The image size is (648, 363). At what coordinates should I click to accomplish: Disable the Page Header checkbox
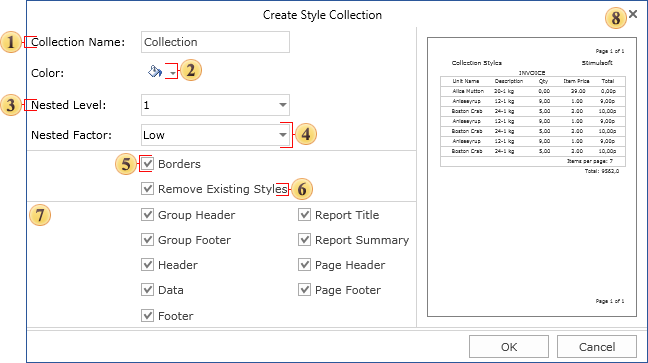[x=304, y=265]
